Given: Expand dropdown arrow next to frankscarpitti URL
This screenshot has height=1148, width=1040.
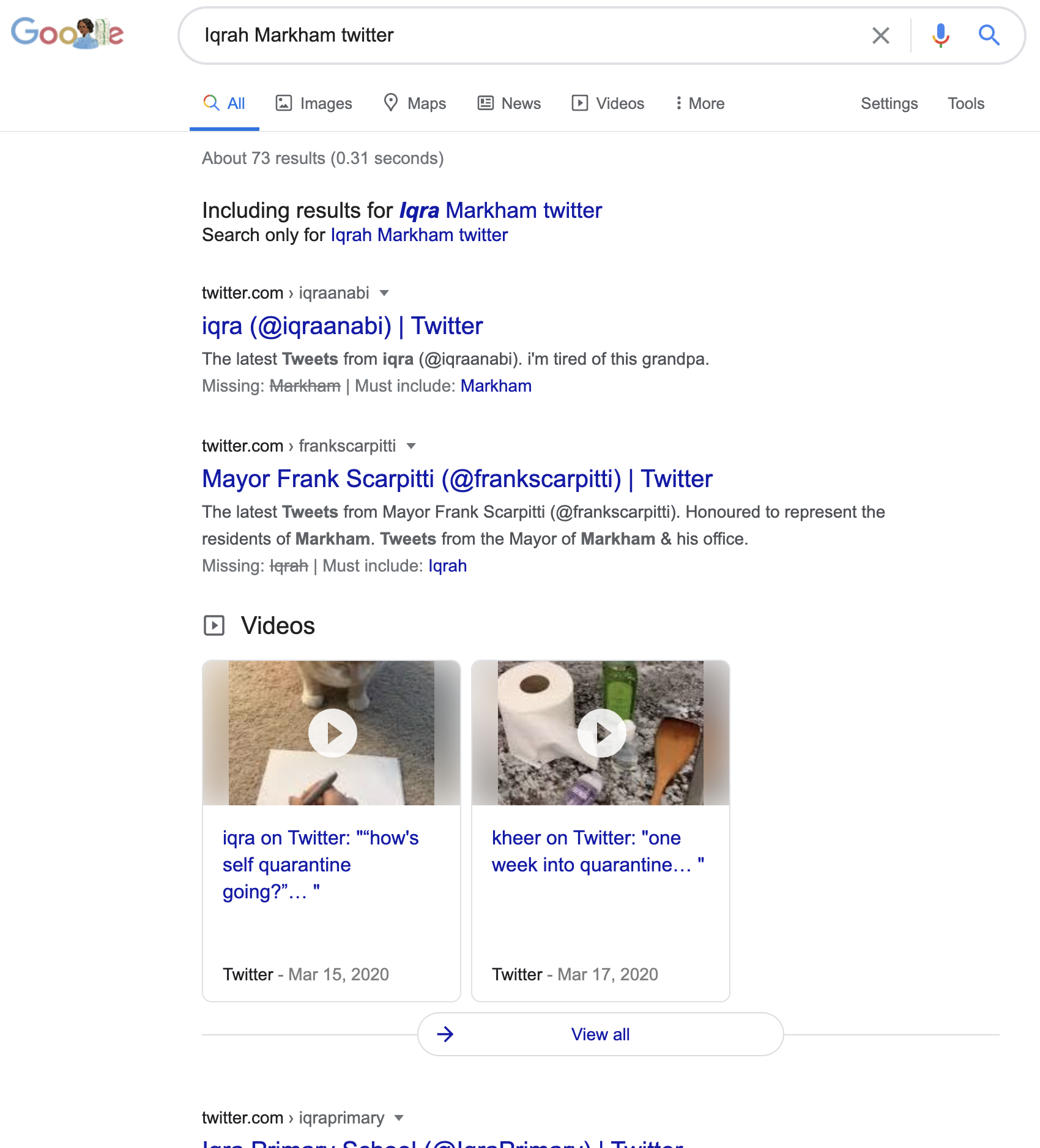Looking at the screenshot, I should [x=411, y=446].
